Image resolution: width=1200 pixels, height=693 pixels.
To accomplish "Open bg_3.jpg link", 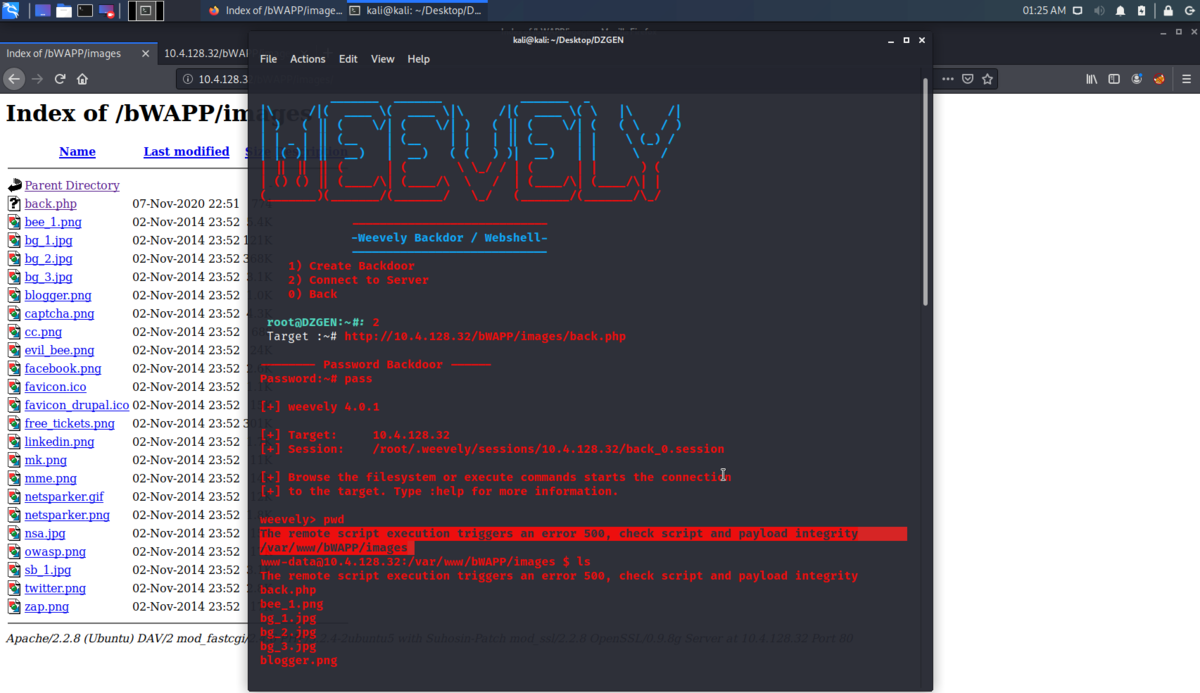I will 48,277.
